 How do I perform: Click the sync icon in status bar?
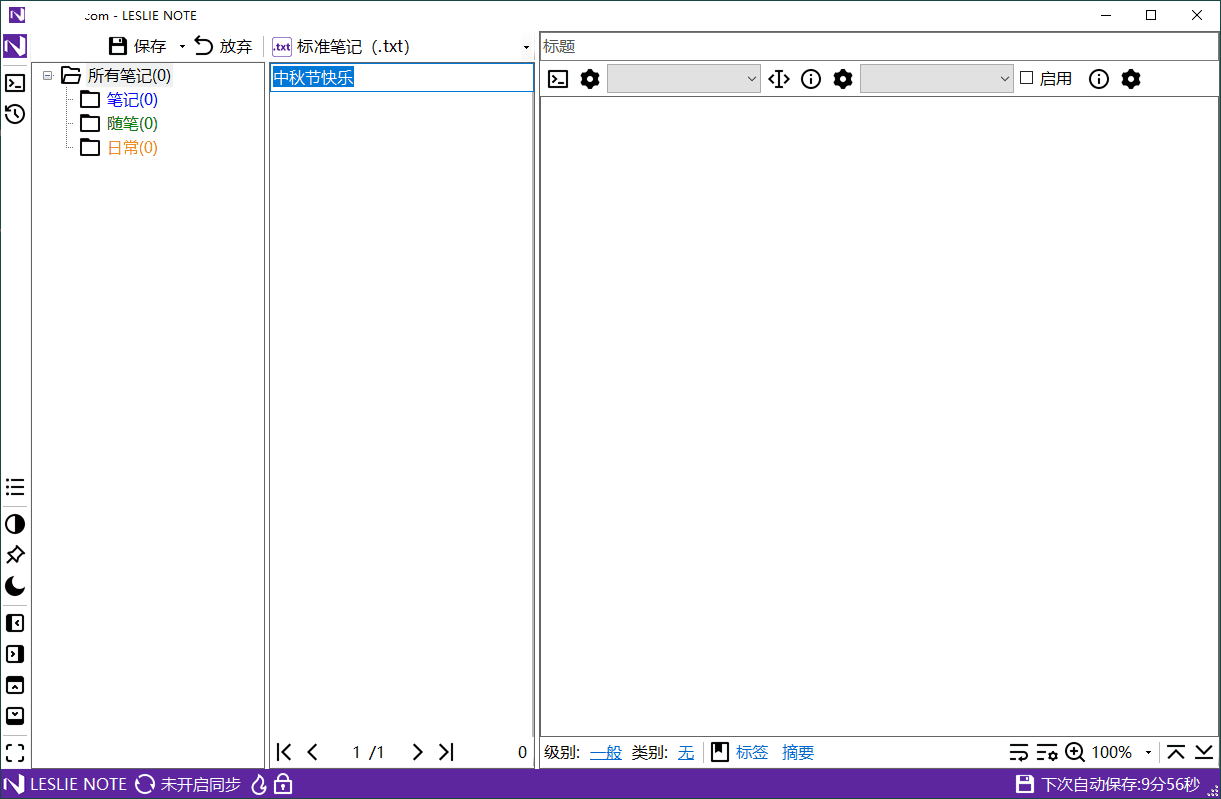pyautogui.click(x=145, y=784)
